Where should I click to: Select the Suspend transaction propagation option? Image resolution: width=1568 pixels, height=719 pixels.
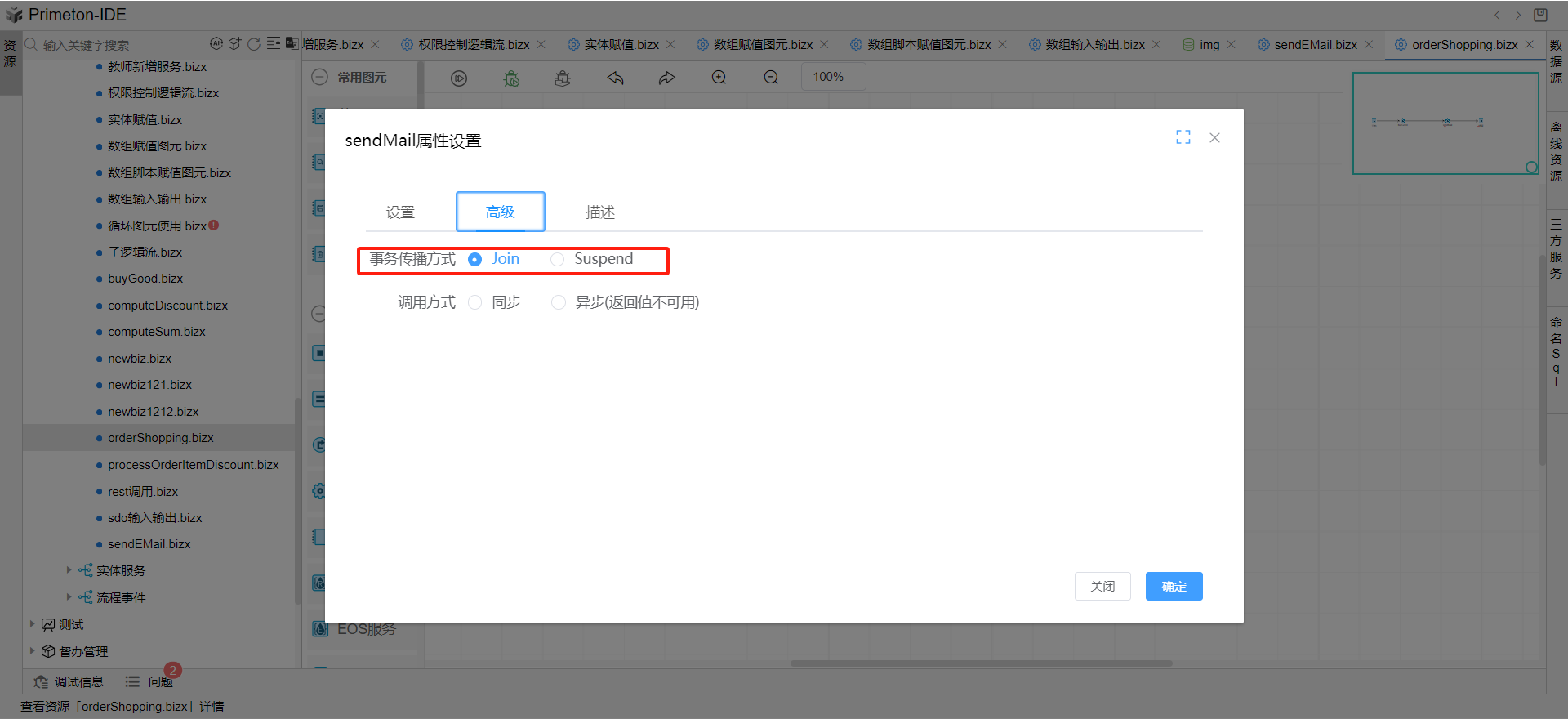[558, 260]
